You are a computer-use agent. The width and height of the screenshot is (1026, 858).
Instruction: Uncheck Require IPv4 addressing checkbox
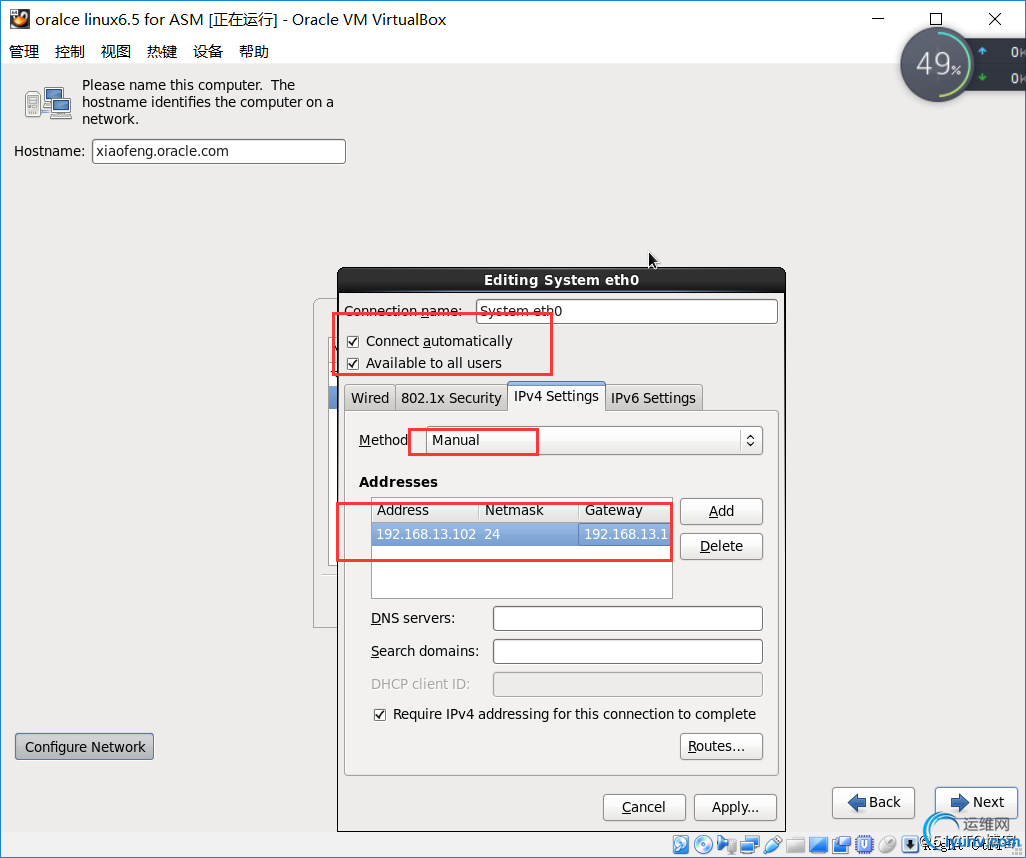point(380,715)
